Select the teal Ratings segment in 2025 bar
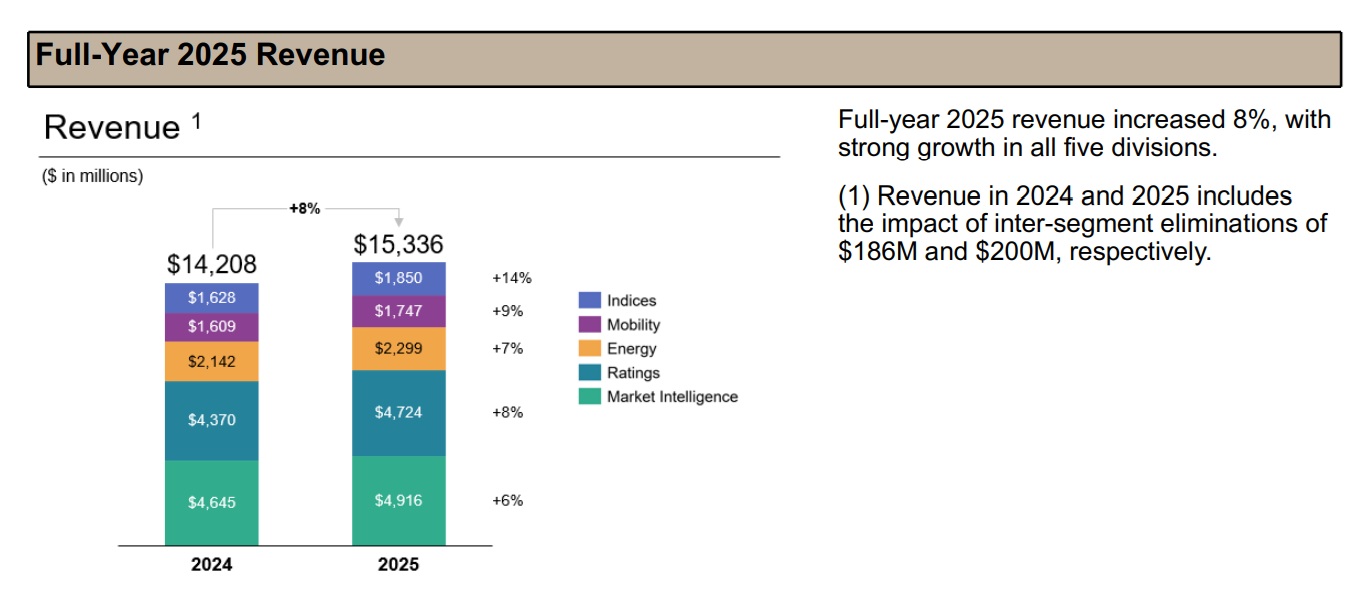Viewport: 1372px width, 602px height. tap(399, 410)
